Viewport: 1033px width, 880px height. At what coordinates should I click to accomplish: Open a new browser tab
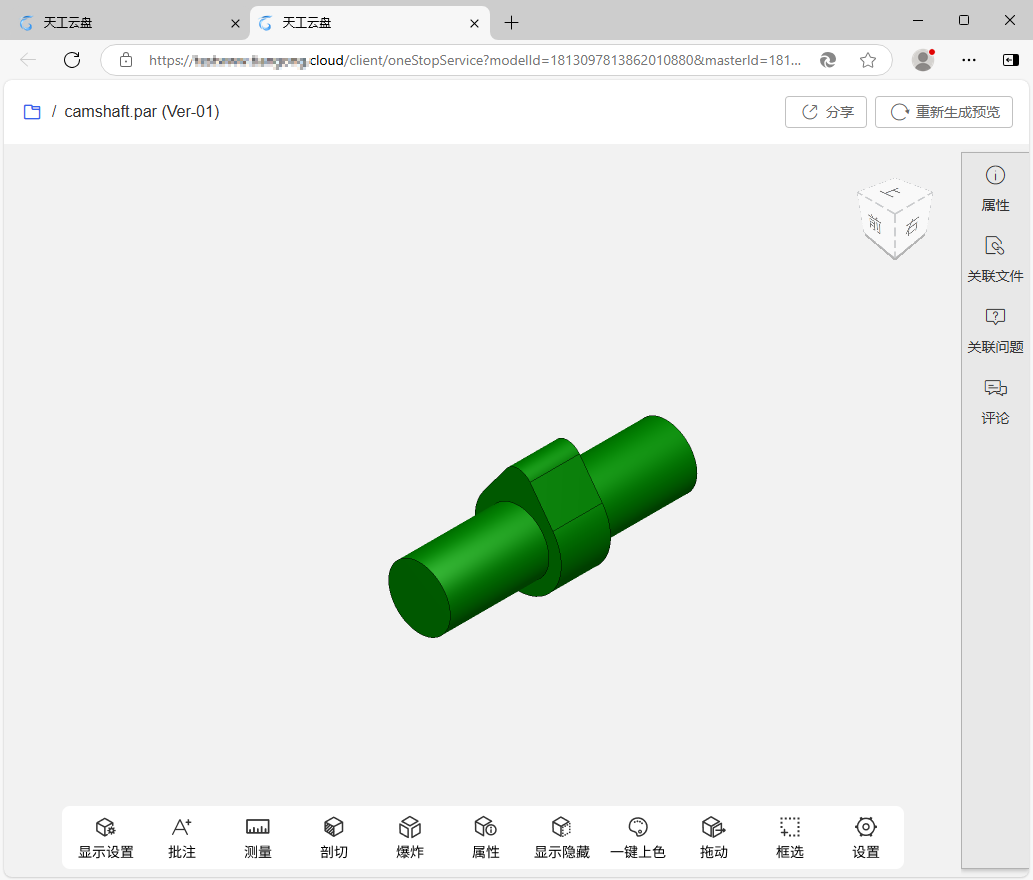click(511, 23)
